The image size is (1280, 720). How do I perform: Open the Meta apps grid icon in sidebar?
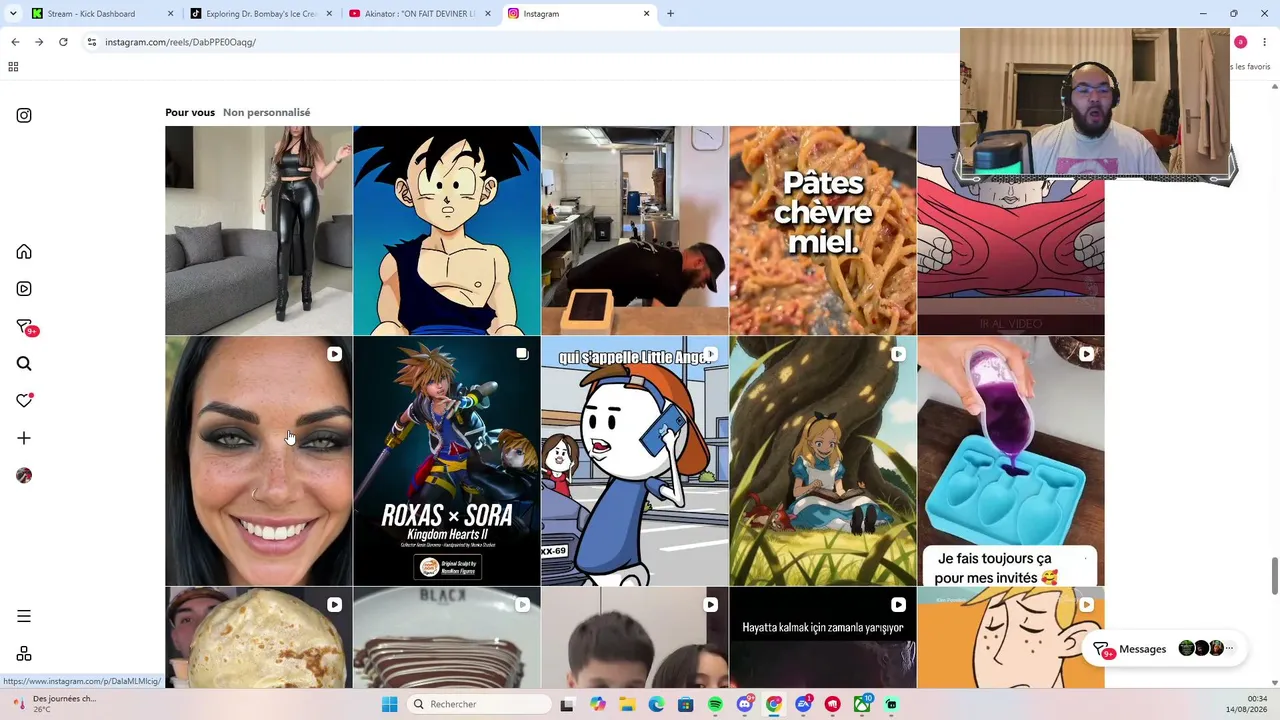pyautogui.click(x=24, y=654)
